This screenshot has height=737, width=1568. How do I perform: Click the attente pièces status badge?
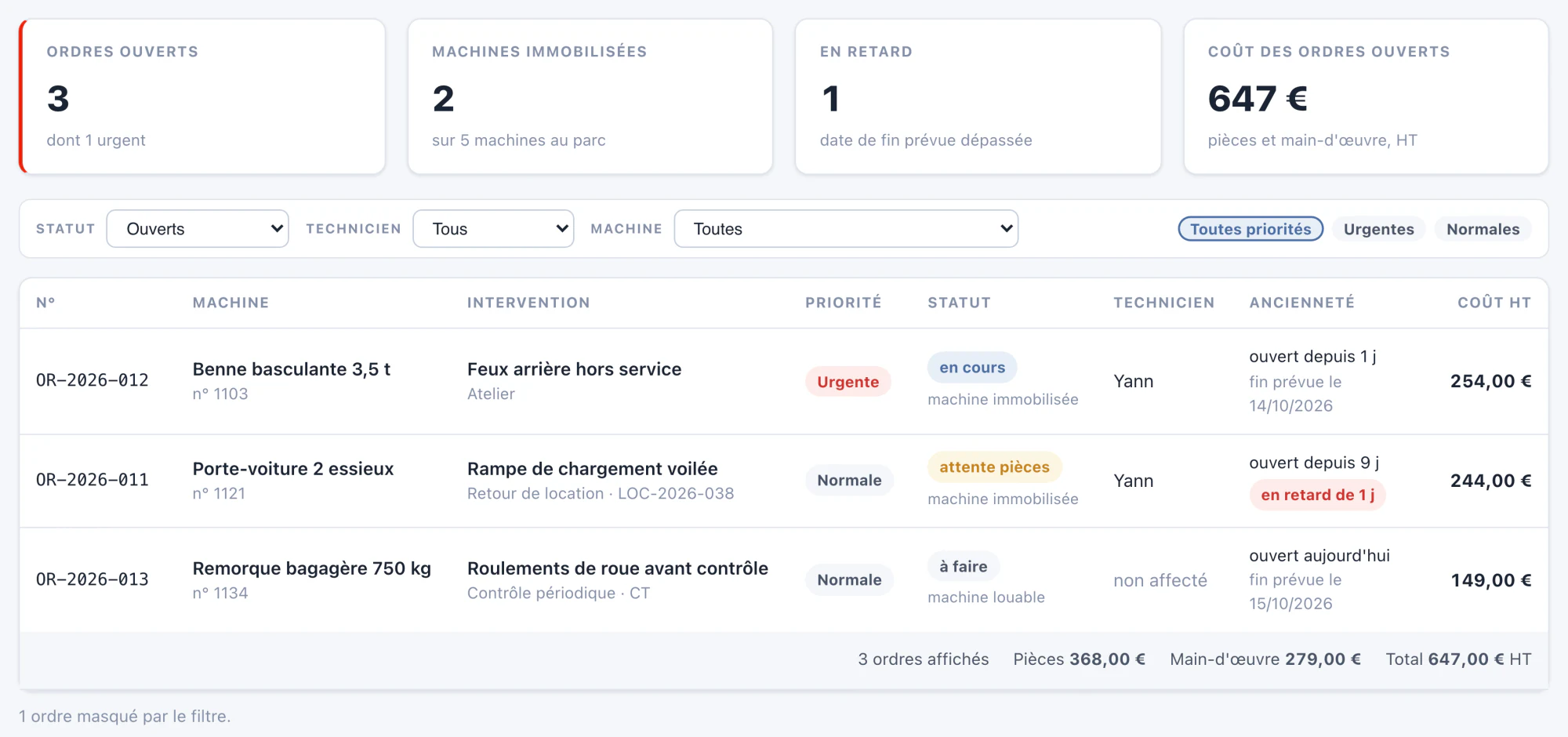tap(994, 467)
